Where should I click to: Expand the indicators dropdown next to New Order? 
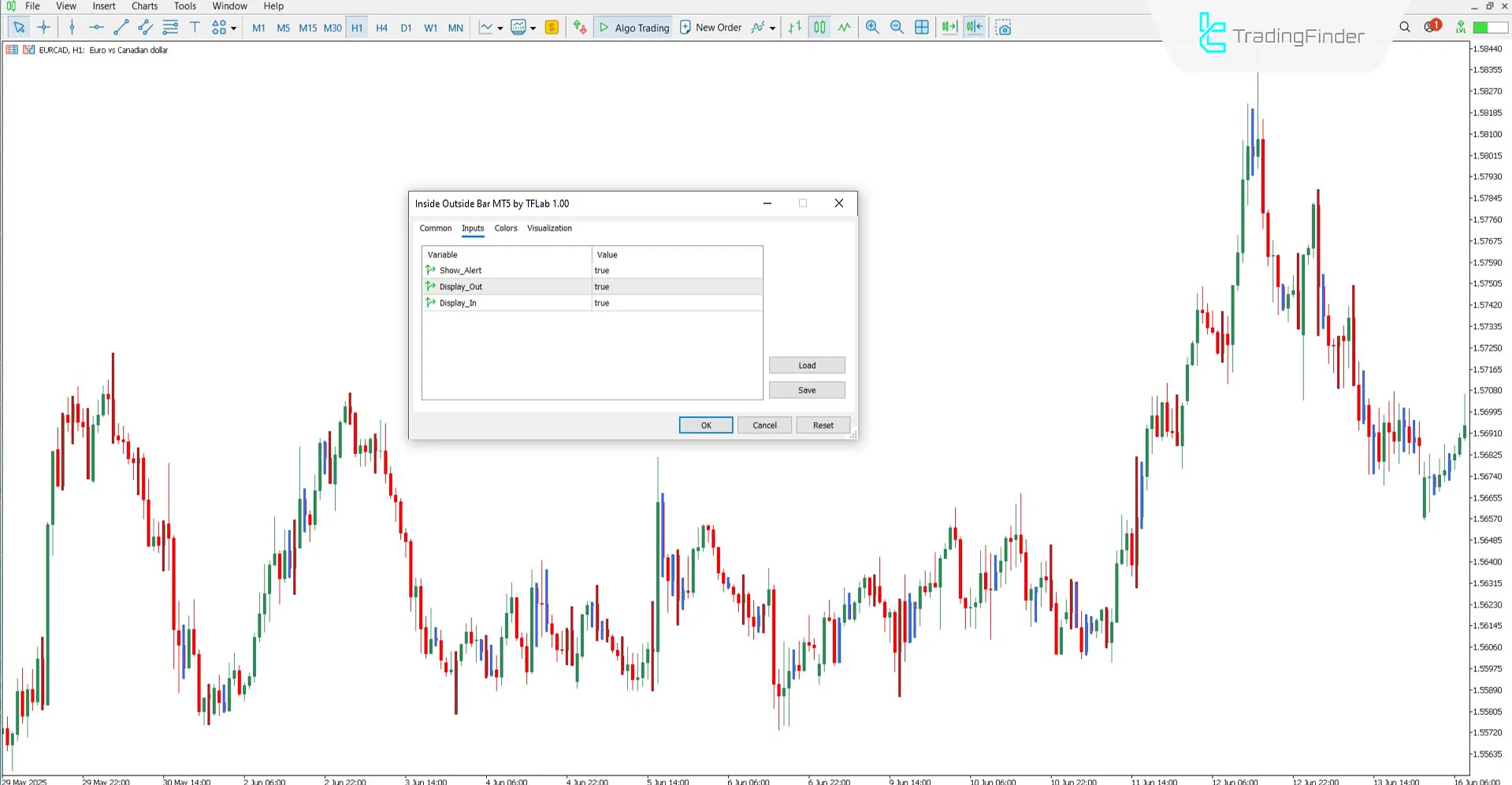(773, 27)
